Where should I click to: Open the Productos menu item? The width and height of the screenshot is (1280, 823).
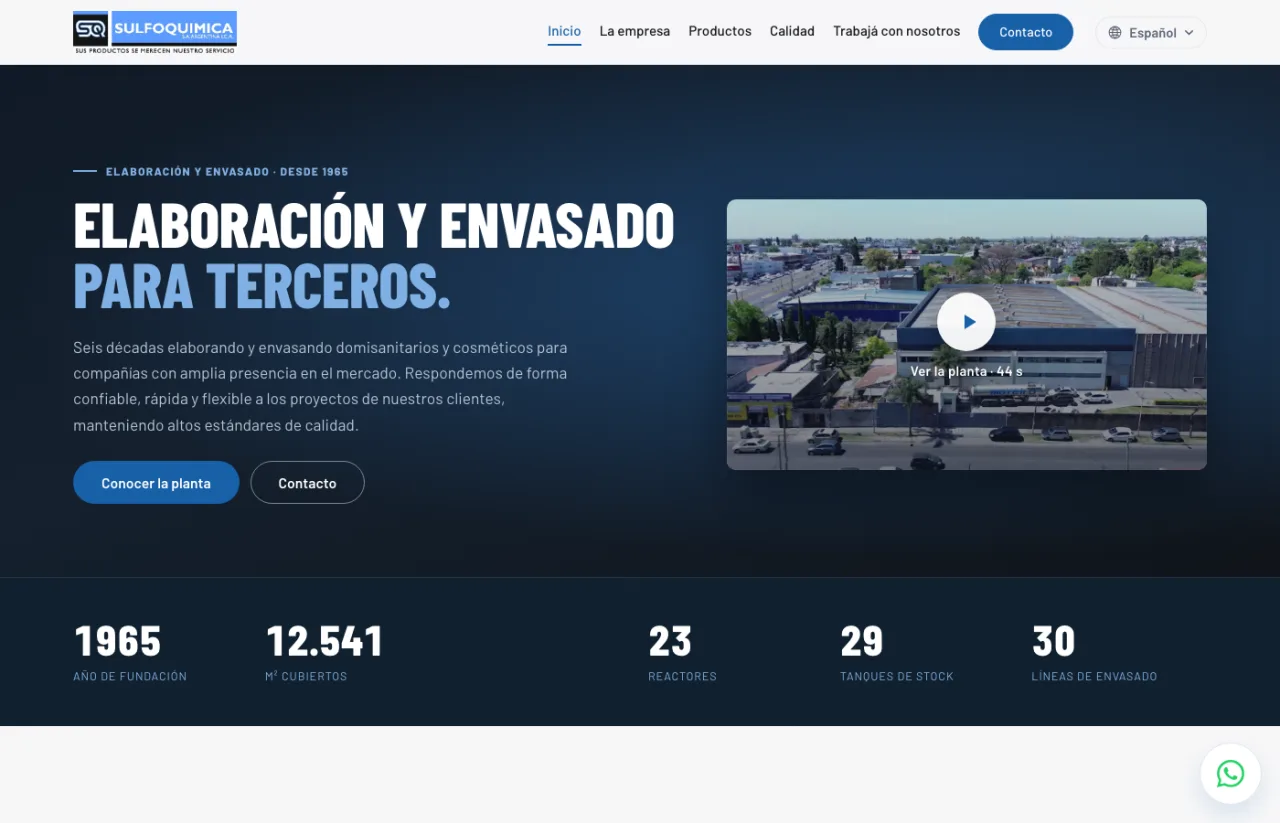(720, 31)
